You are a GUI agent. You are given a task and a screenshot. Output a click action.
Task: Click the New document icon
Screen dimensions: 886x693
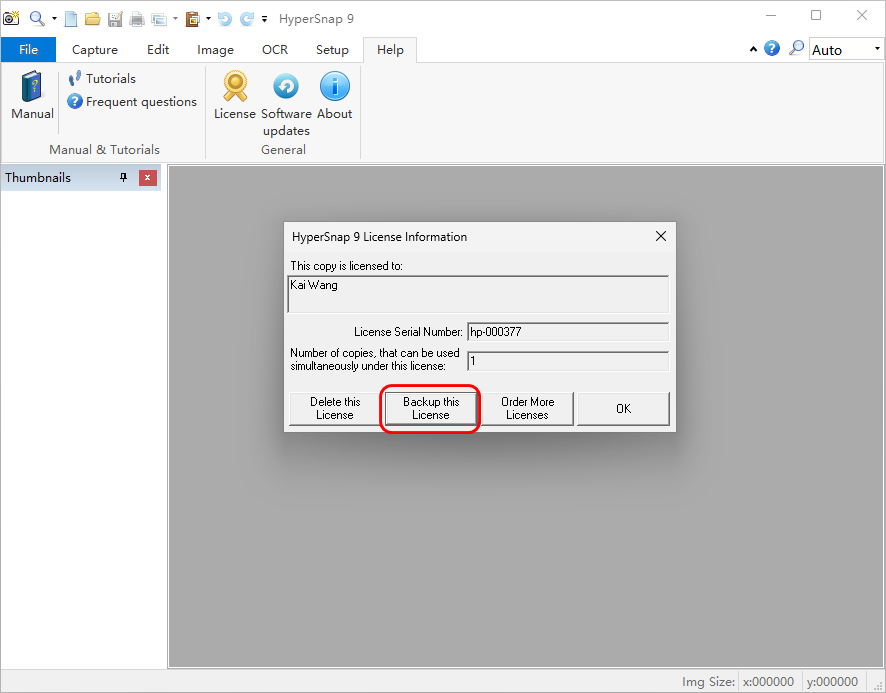coord(71,19)
